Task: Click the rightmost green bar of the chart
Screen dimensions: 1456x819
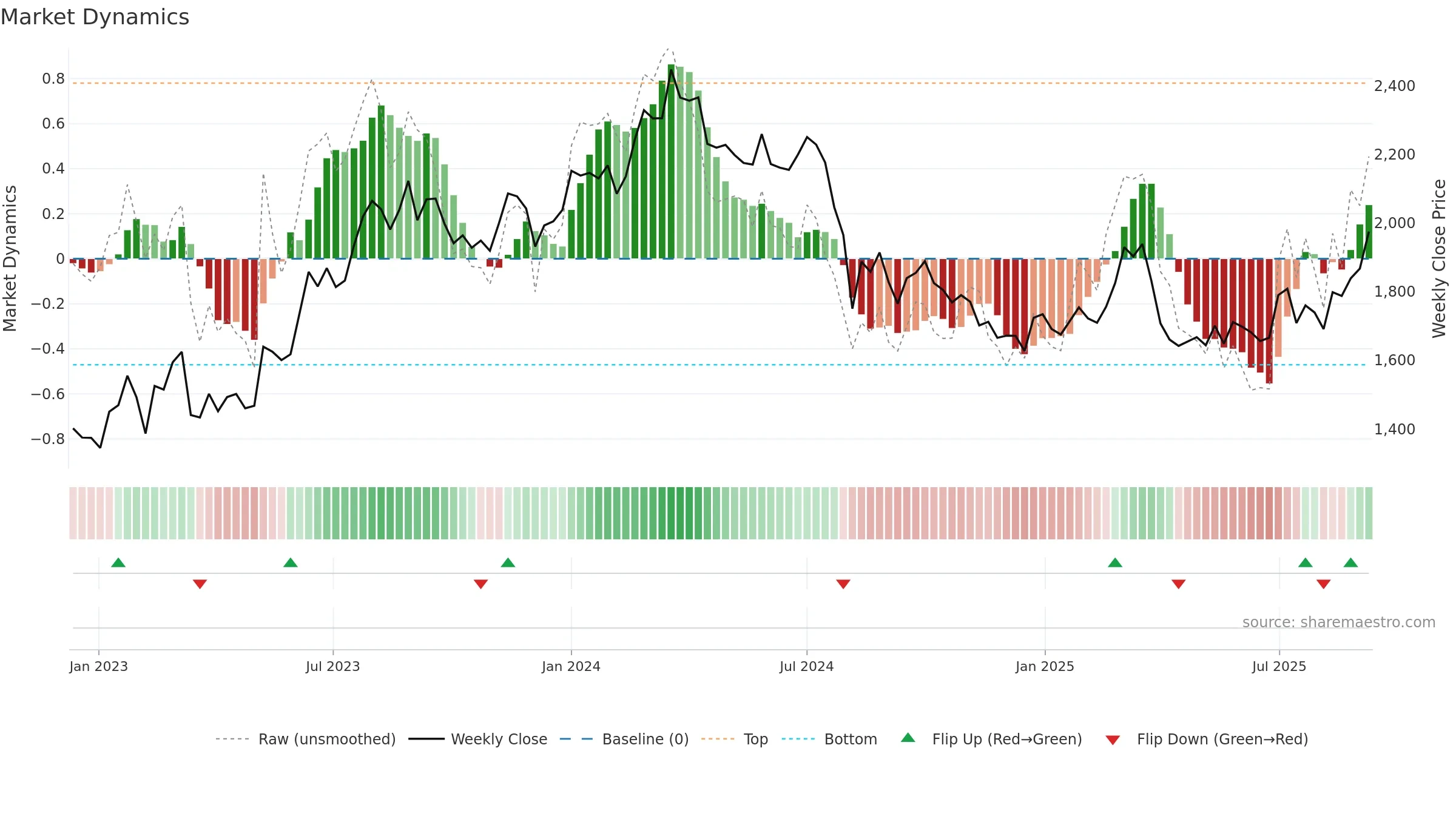Action: 1369,232
